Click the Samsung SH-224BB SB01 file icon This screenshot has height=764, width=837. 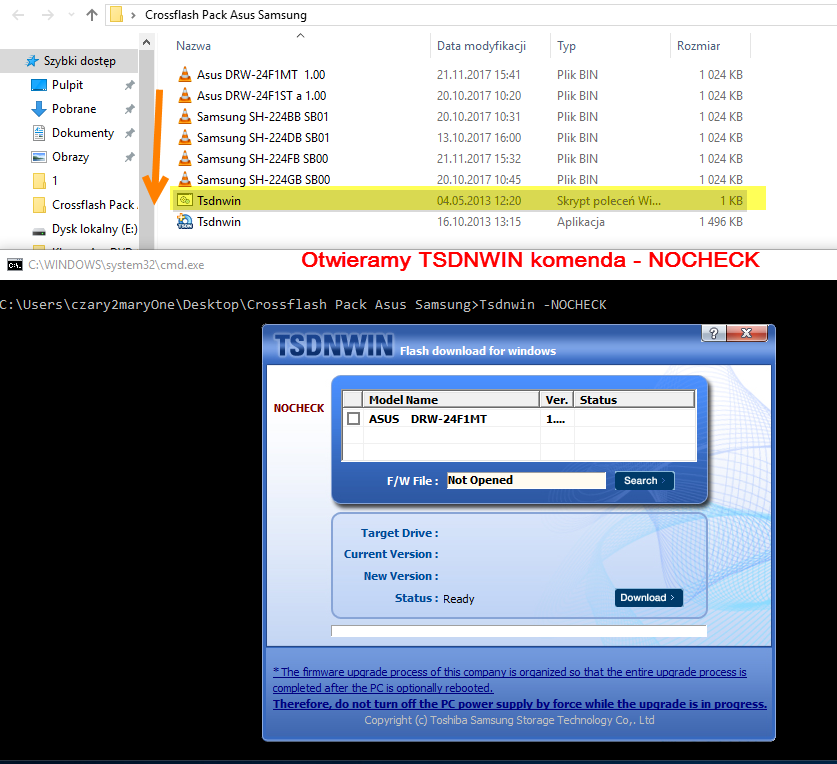[x=185, y=116]
